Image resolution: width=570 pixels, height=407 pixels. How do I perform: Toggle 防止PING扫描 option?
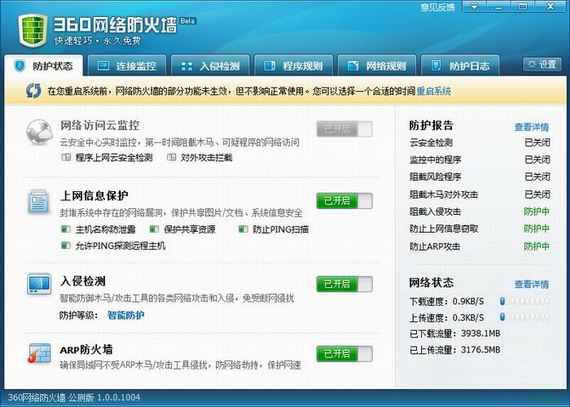[x=274, y=229]
